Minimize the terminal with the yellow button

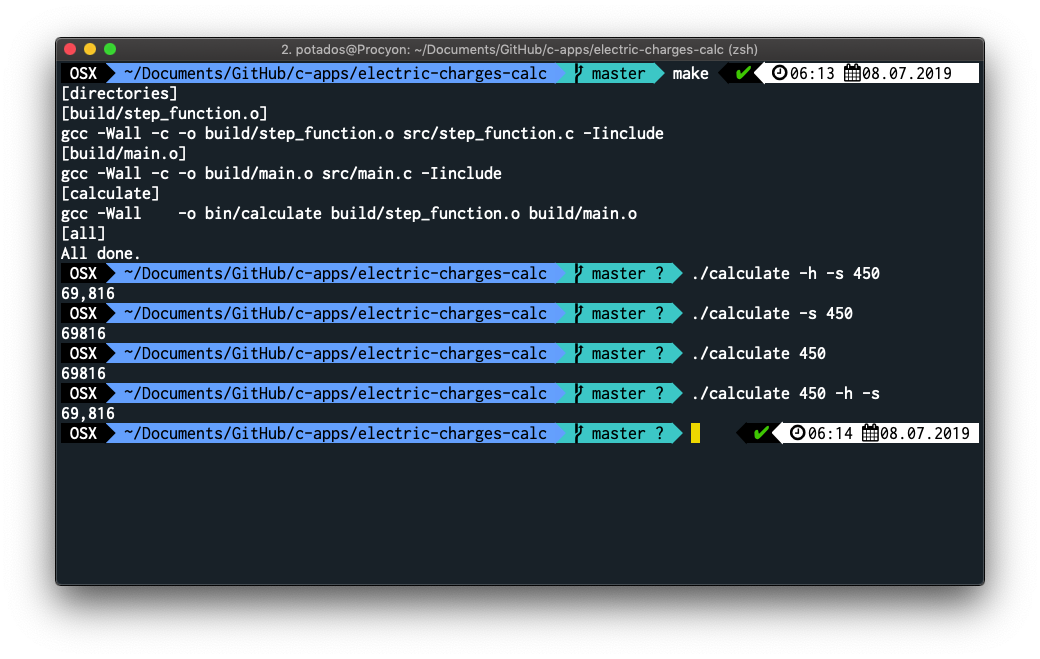click(90, 49)
